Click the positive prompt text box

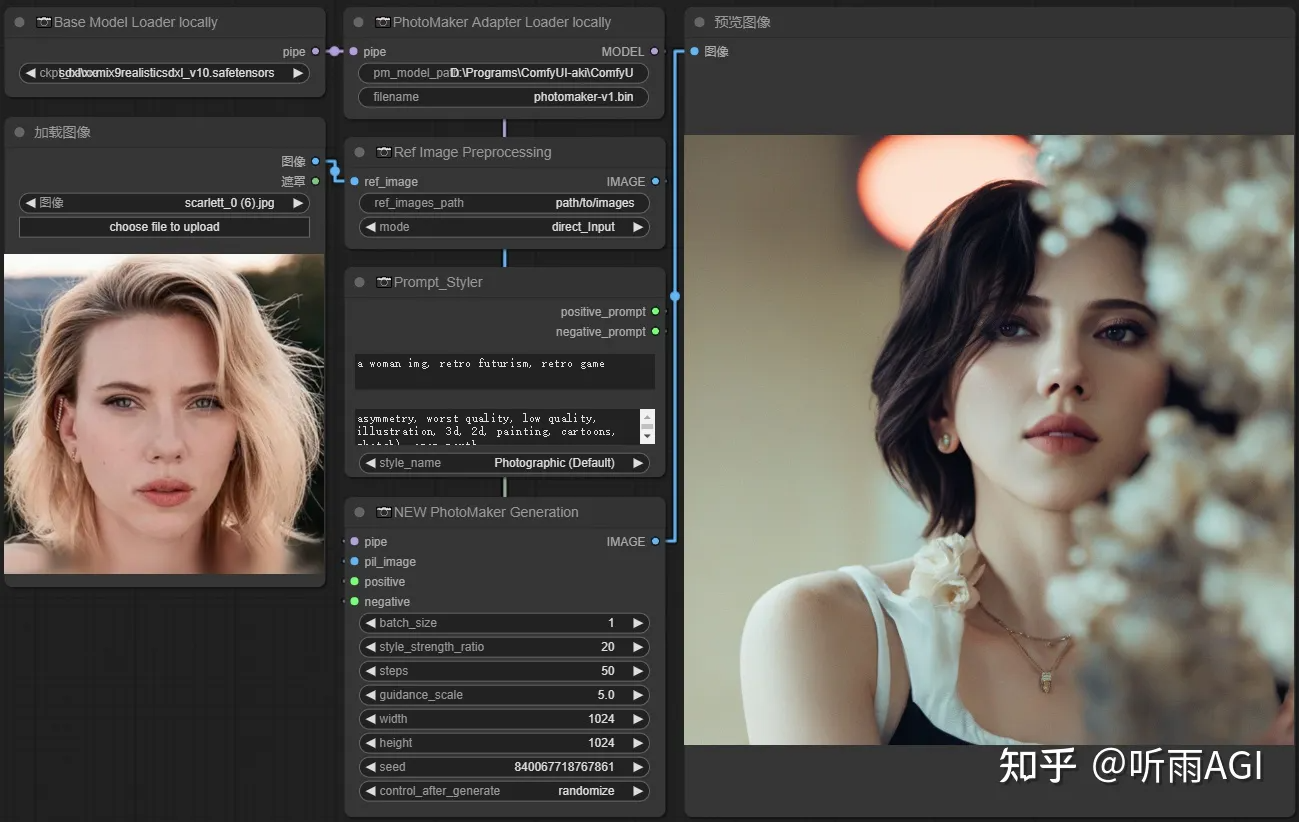coord(504,371)
